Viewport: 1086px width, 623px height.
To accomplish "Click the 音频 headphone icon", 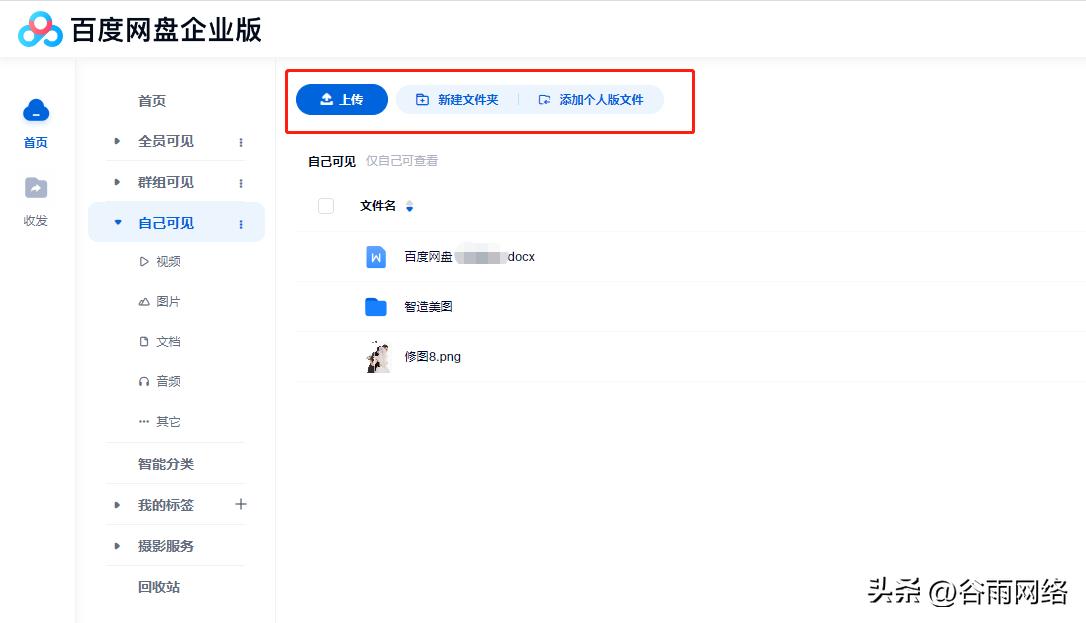I will [x=145, y=381].
